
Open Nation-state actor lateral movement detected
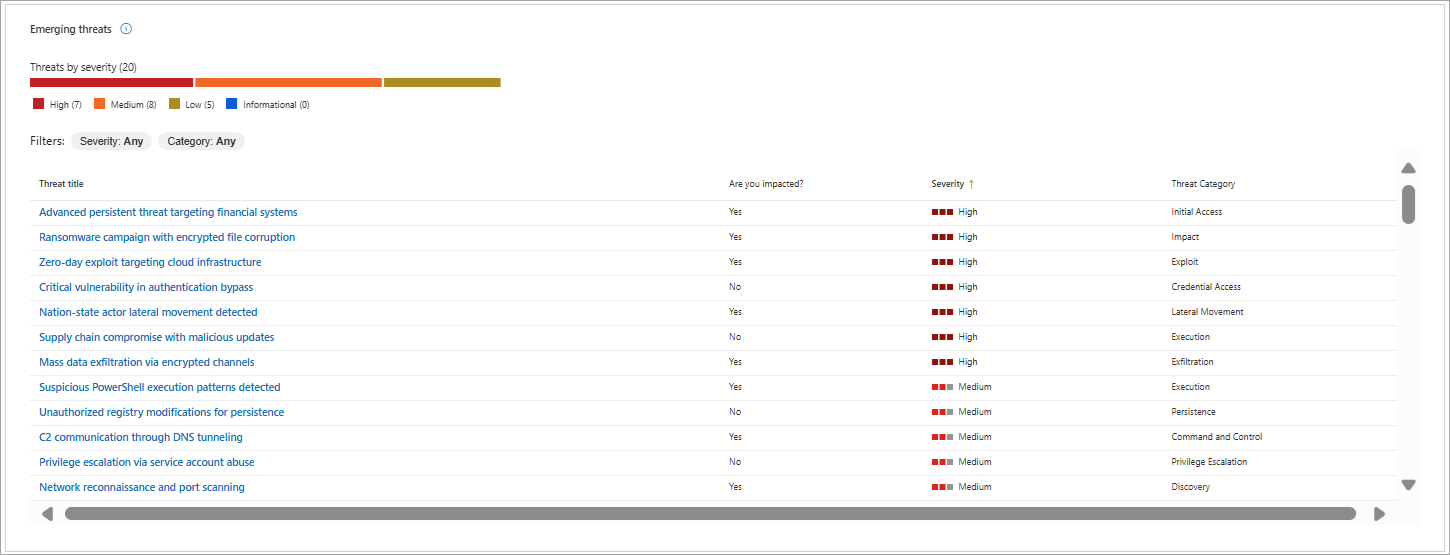pyautogui.click(x=148, y=312)
